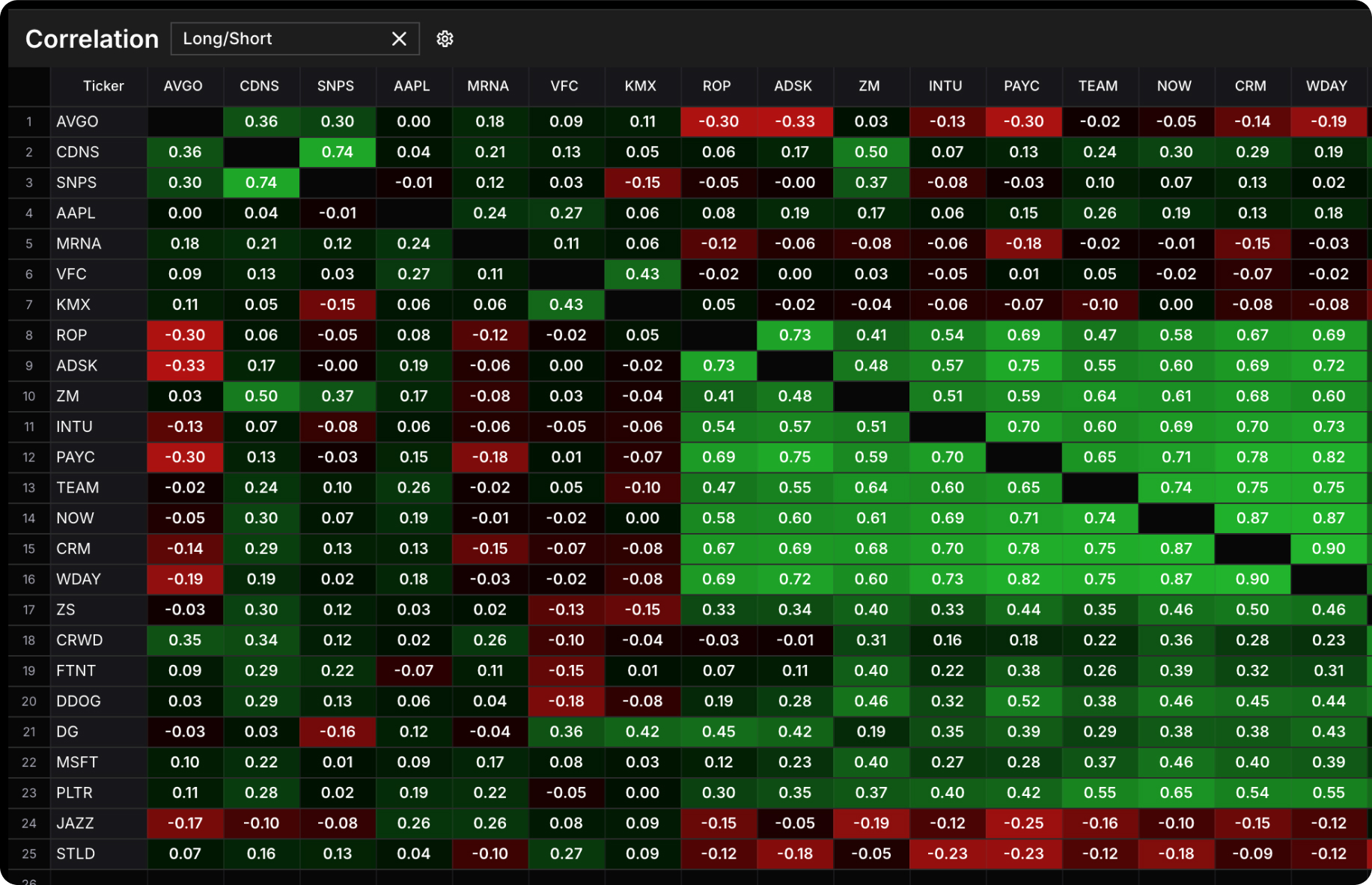Click the Correlation panel title
1372x885 pixels.
pos(92,39)
